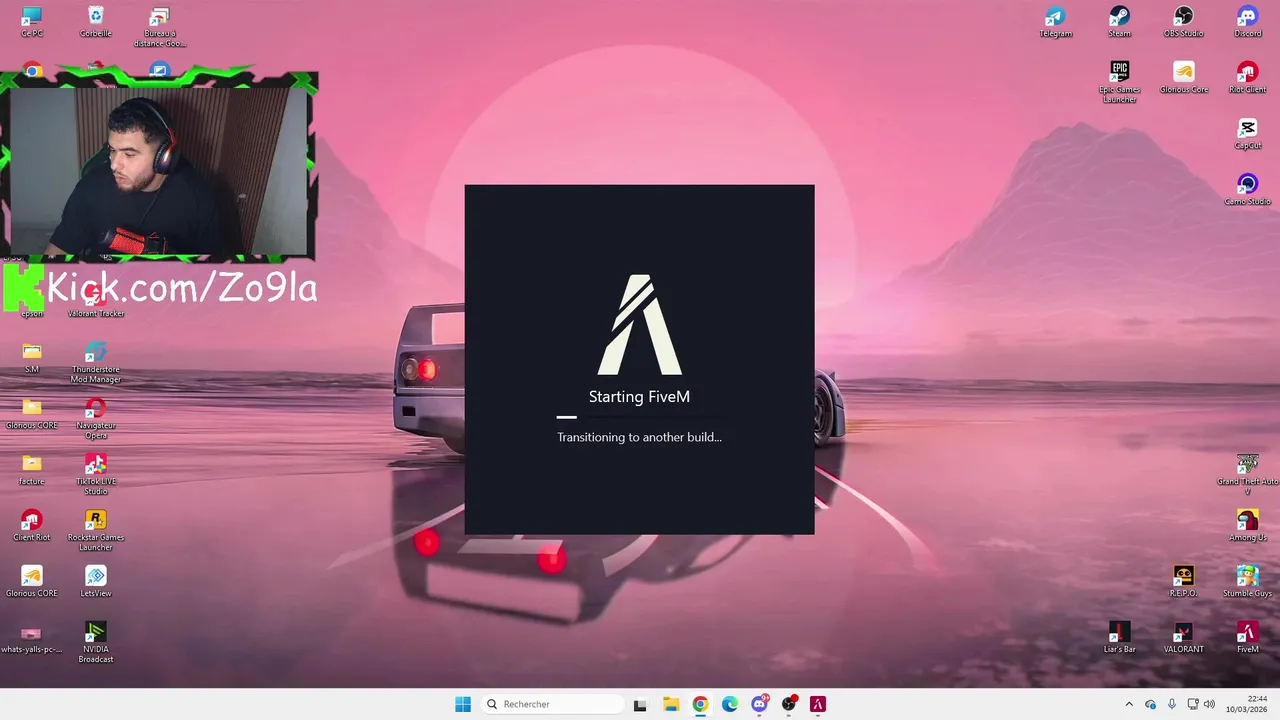Launch Navigateur Opera browser shortcut
1280x720 pixels.
[96, 419]
